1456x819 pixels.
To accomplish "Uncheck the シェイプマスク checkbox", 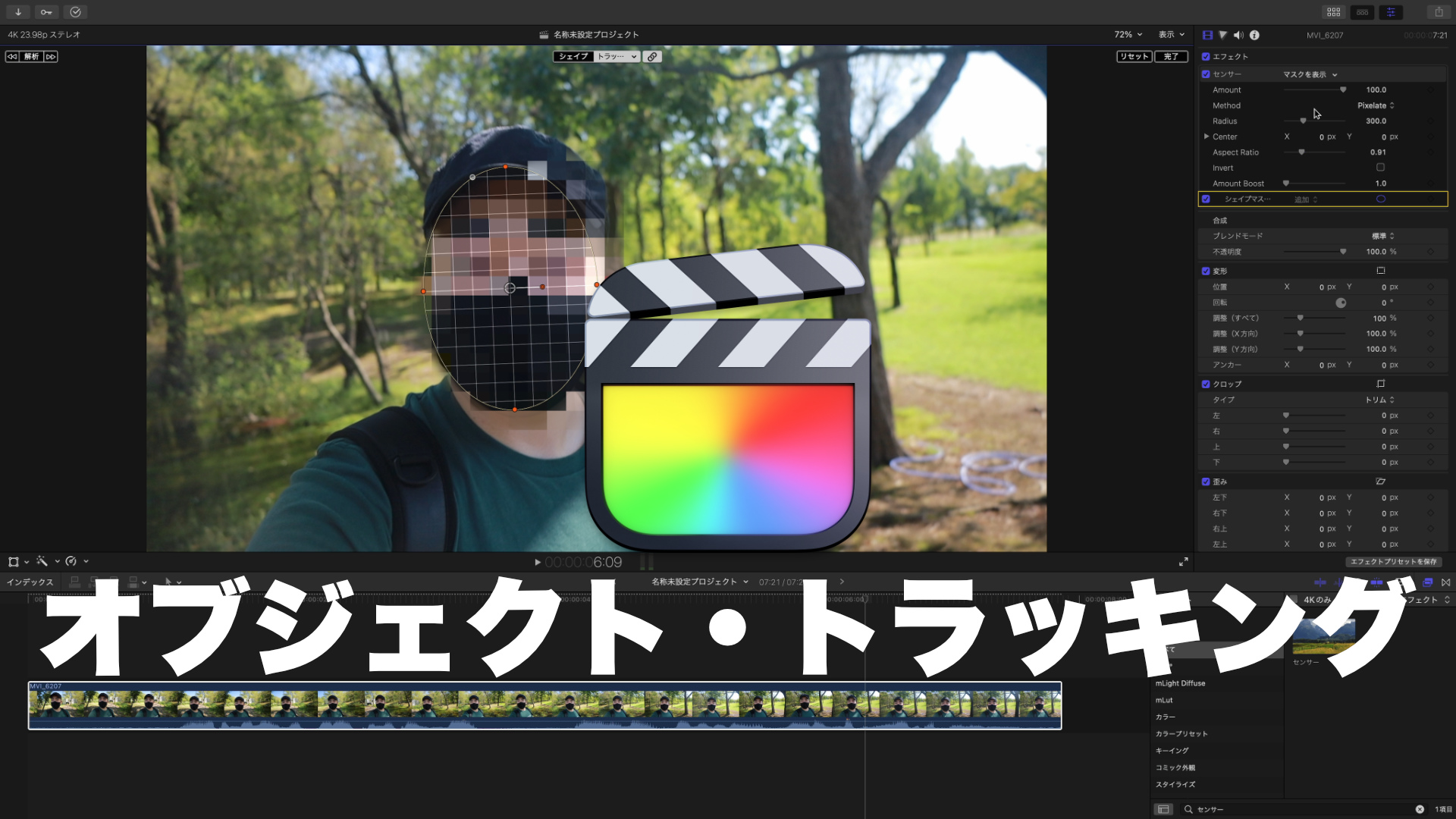I will [1206, 199].
